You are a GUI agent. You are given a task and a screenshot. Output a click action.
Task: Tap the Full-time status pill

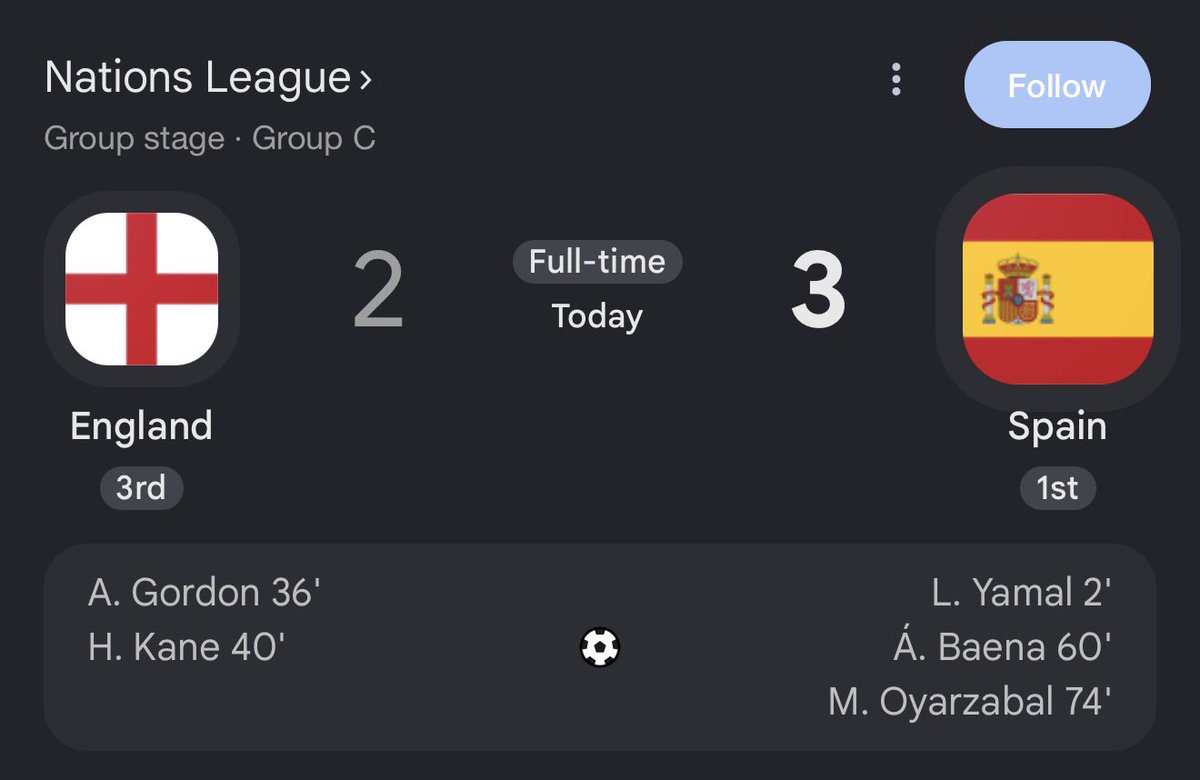coord(597,262)
